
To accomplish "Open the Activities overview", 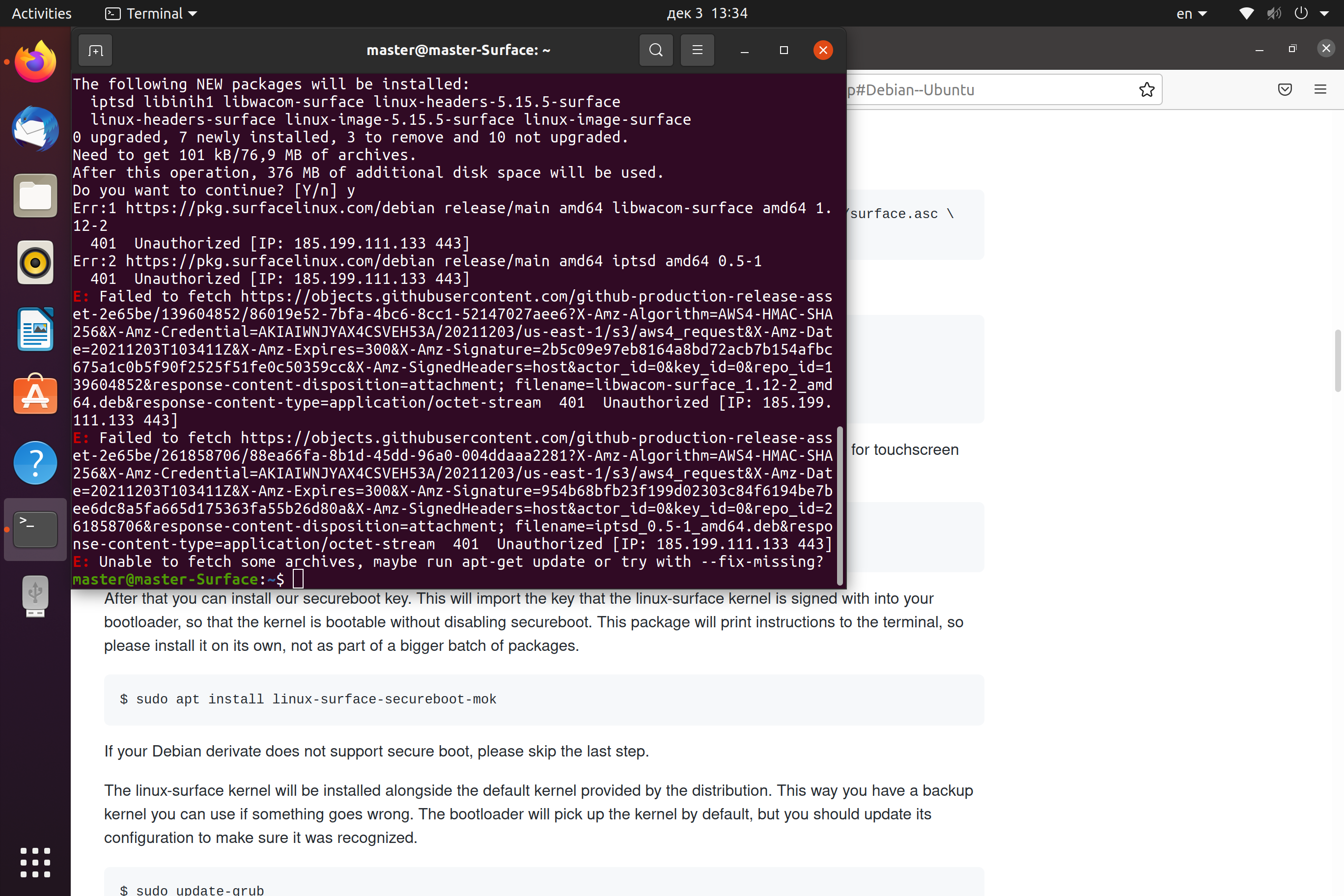I will click(x=41, y=13).
